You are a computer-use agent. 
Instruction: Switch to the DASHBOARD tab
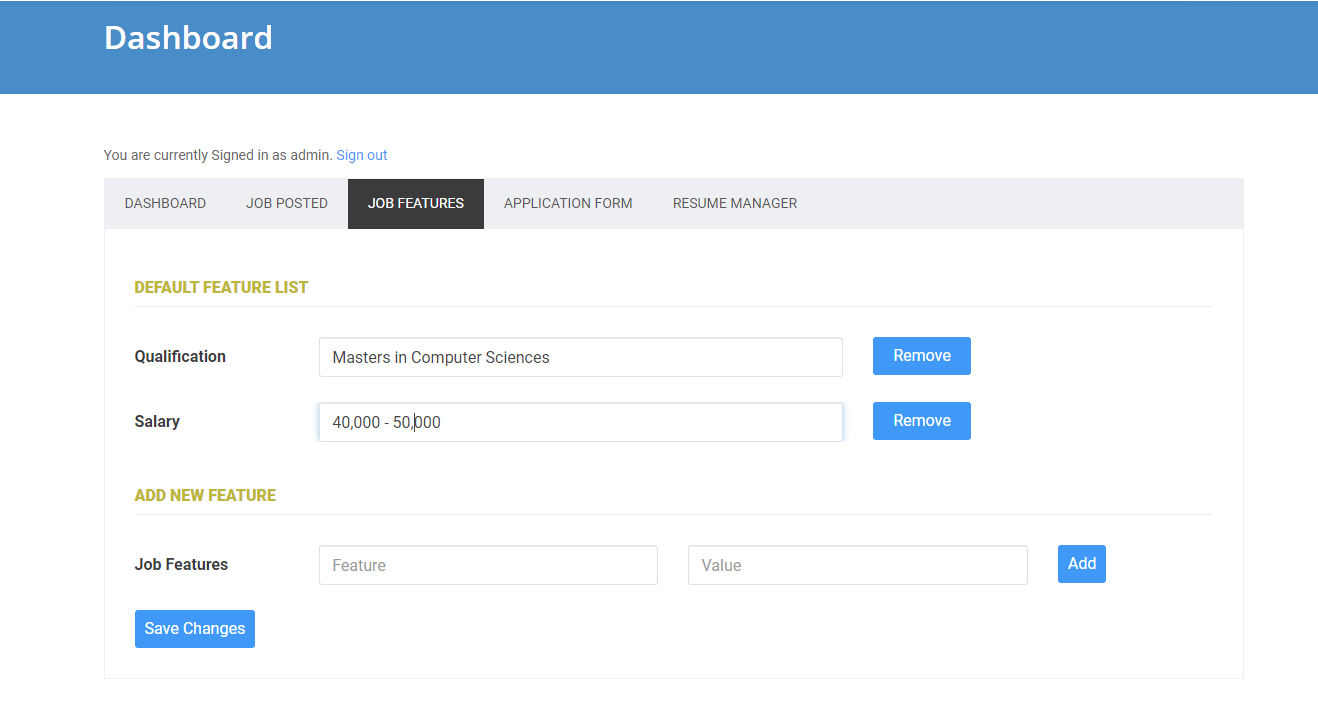165,203
